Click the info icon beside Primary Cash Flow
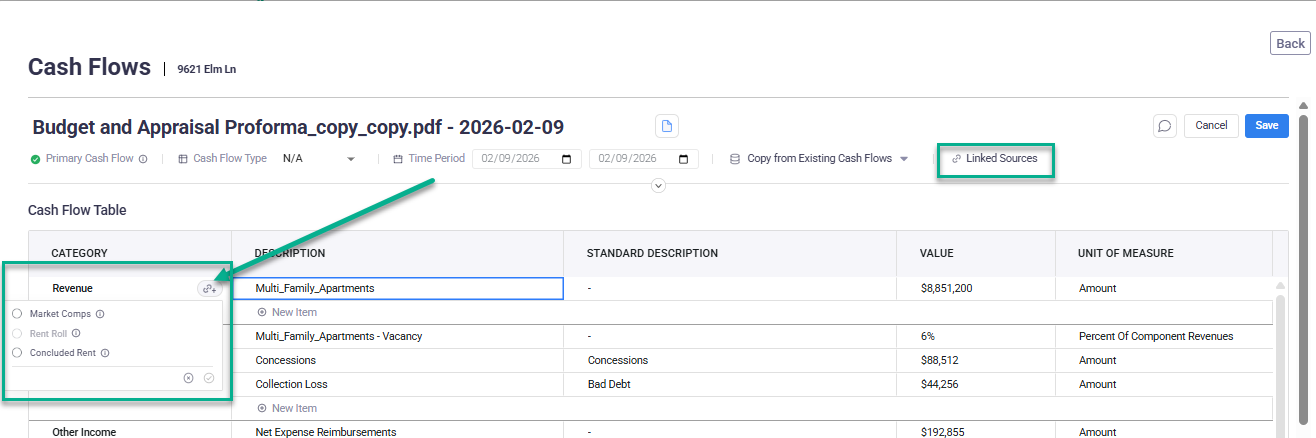Screen dimensions: 1316x438 143,159
